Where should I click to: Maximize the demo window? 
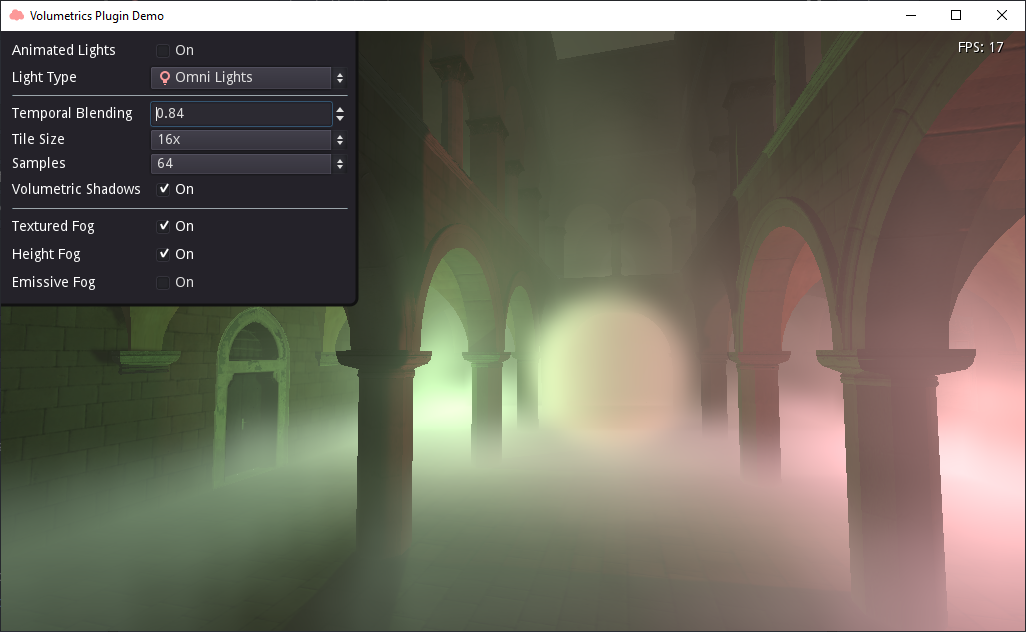(x=956, y=16)
